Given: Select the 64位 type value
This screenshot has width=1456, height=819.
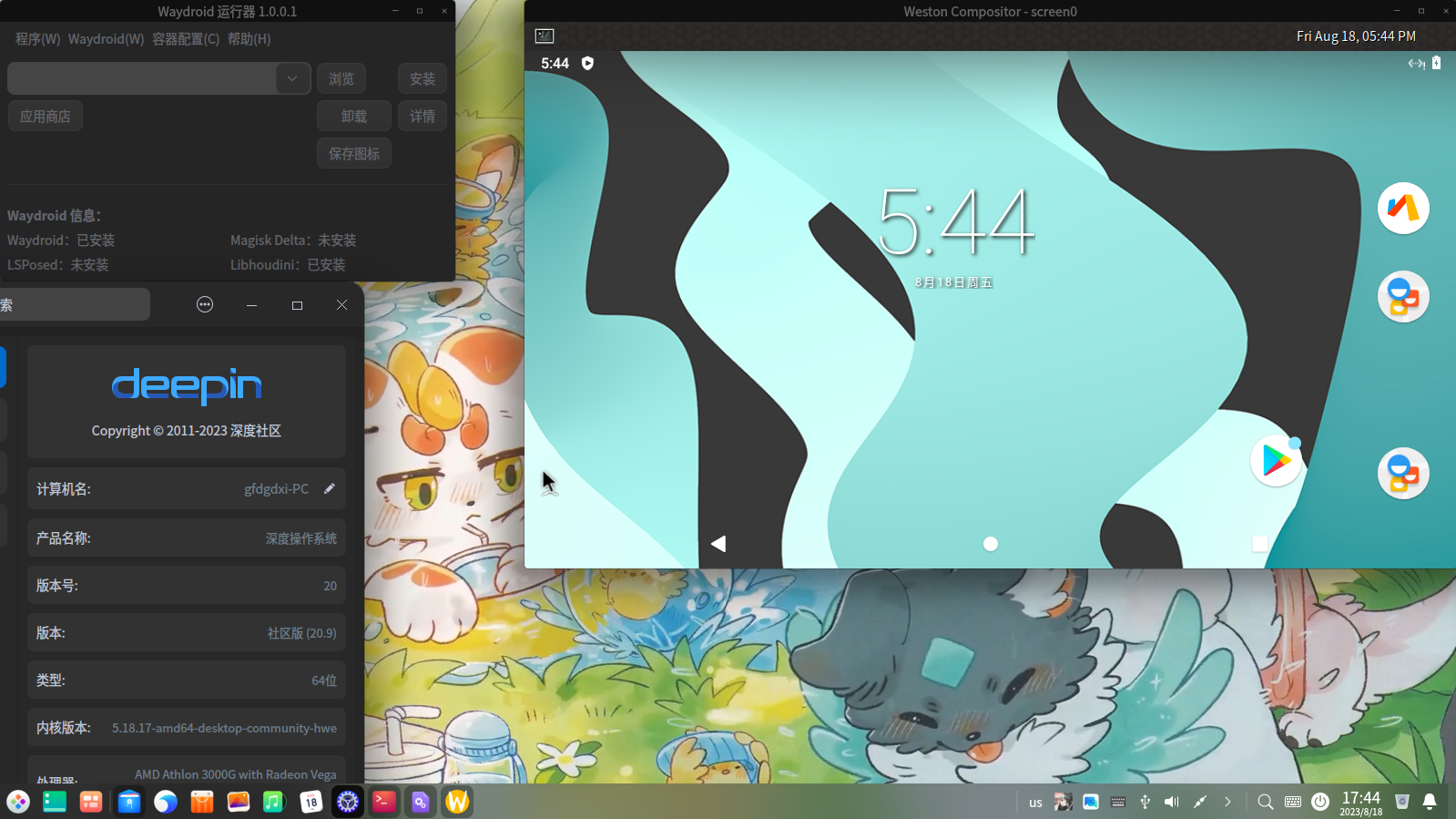Looking at the screenshot, I should pyautogui.click(x=324, y=681).
